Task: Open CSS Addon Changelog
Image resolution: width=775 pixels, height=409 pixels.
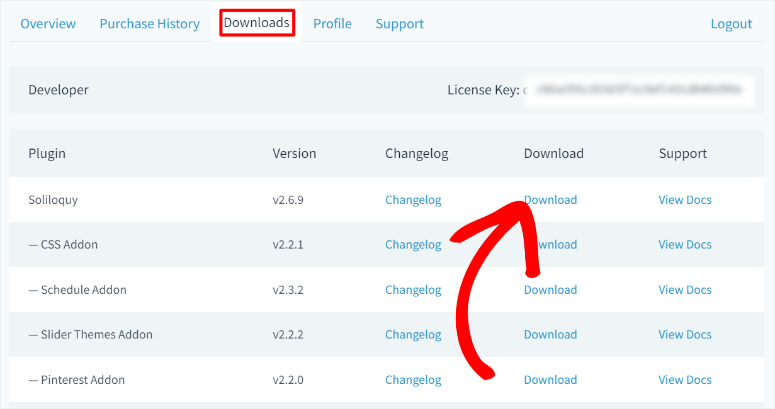Action: click(413, 244)
